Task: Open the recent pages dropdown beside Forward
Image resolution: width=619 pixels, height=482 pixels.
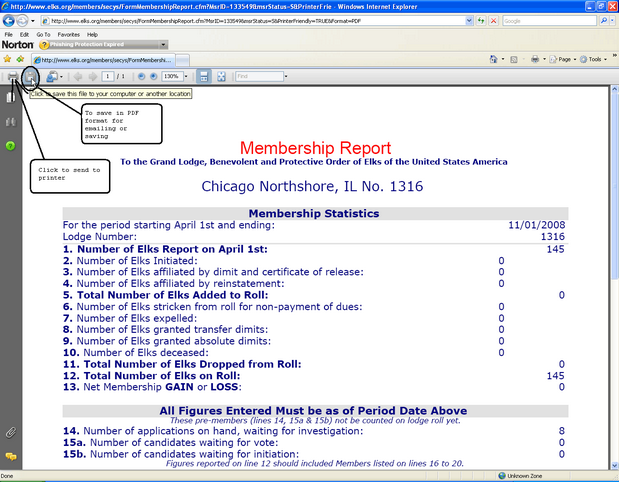Action: (33, 21)
